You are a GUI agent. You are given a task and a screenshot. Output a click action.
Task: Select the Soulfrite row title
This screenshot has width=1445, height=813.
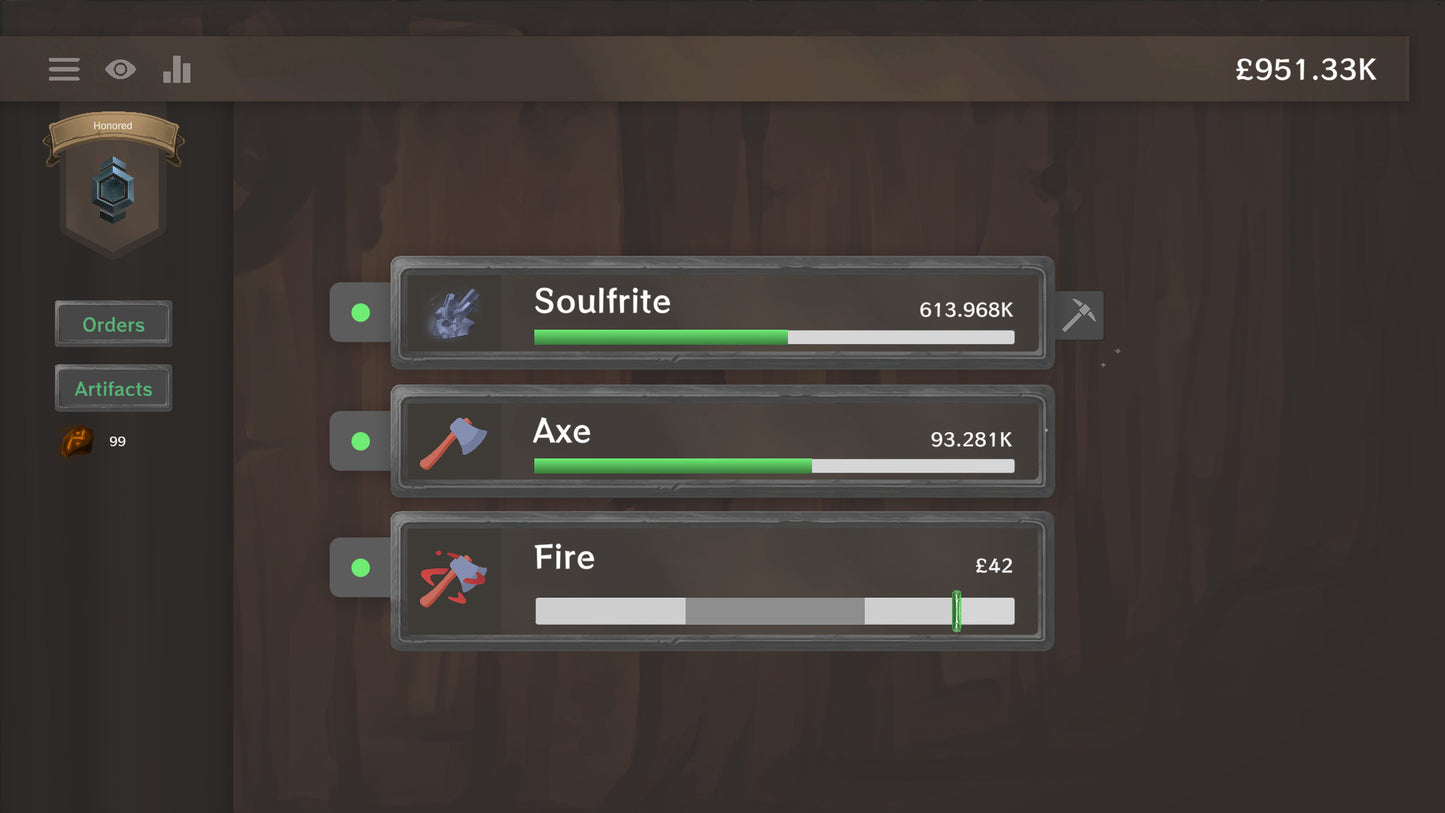(602, 301)
